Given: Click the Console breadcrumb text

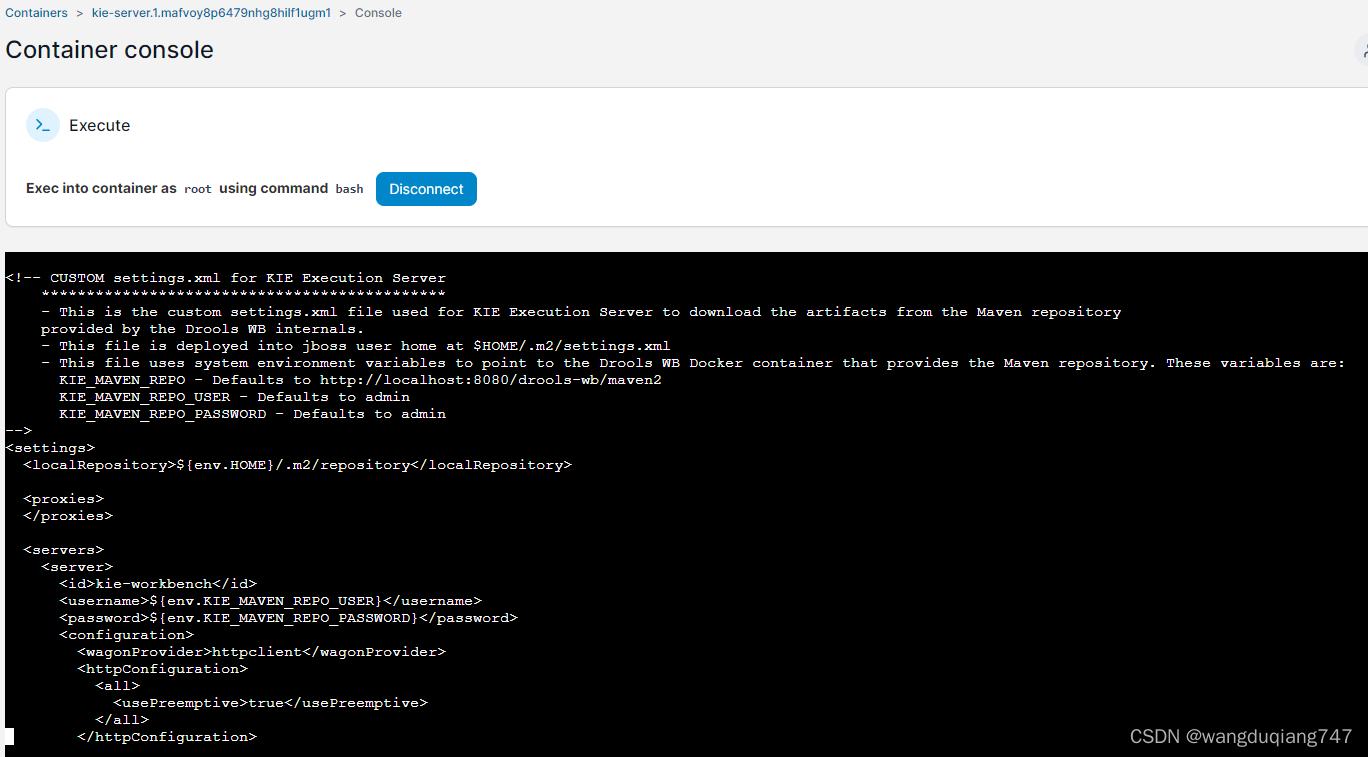Looking at the screenshot, I should coord(378,13).
